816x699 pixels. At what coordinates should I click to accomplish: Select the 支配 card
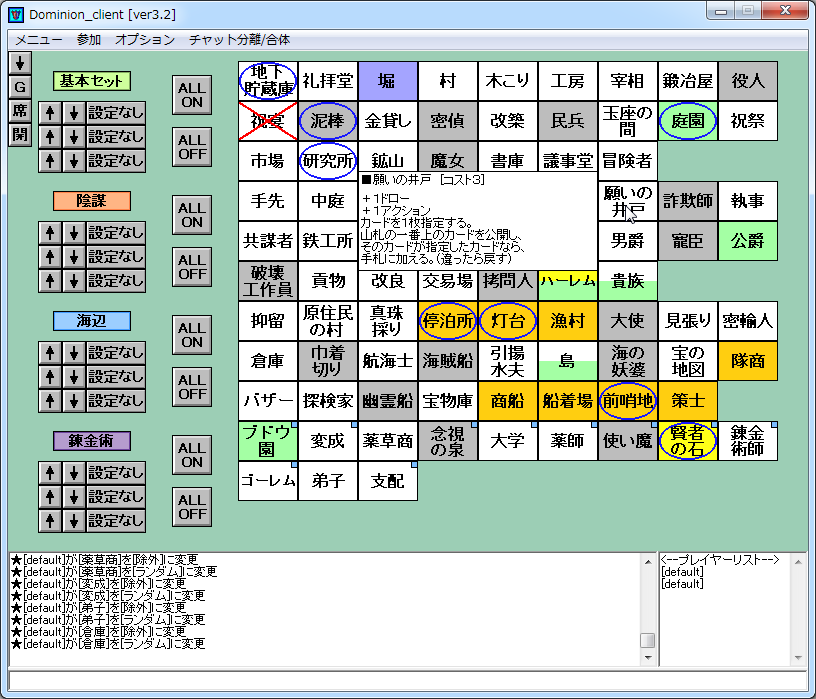387,481
